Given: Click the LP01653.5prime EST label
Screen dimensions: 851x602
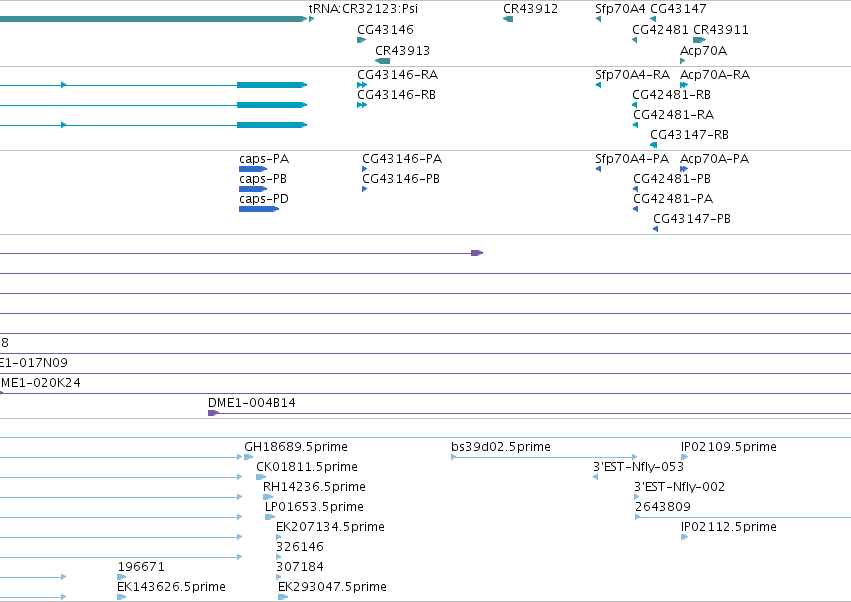Looking at the screenshot, I should [314, 507].
